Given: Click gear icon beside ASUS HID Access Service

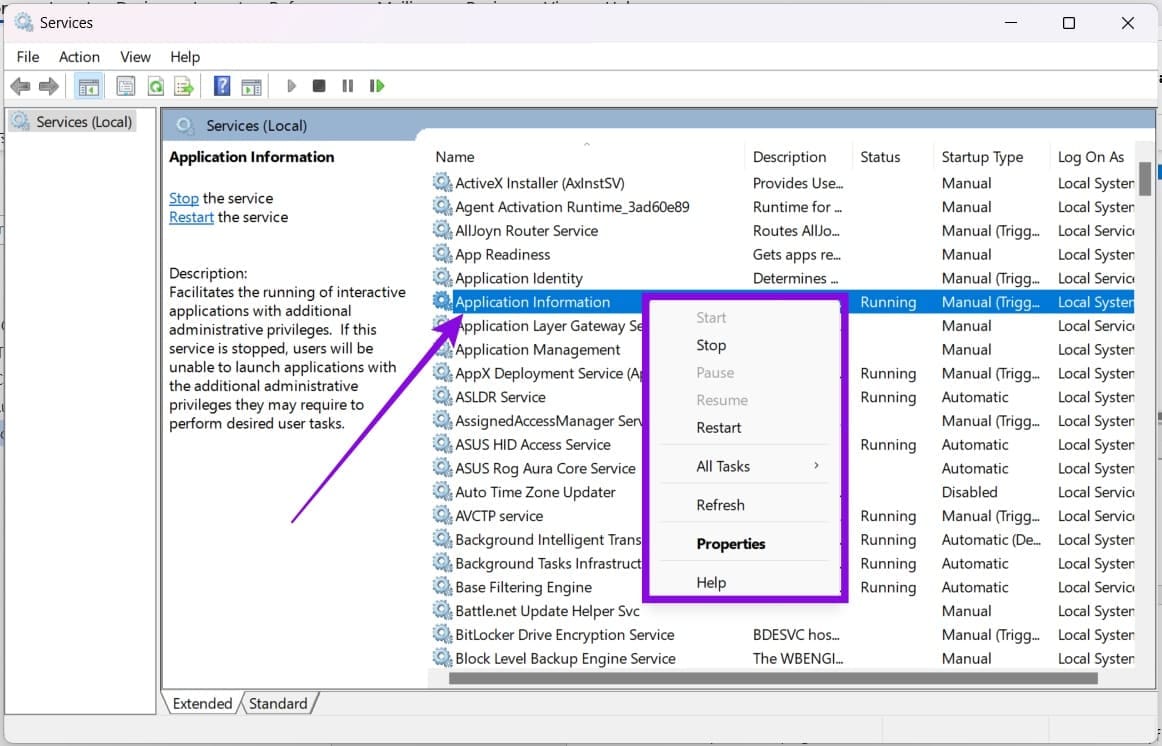Looking at the screenshot, I should pos(442,444).
